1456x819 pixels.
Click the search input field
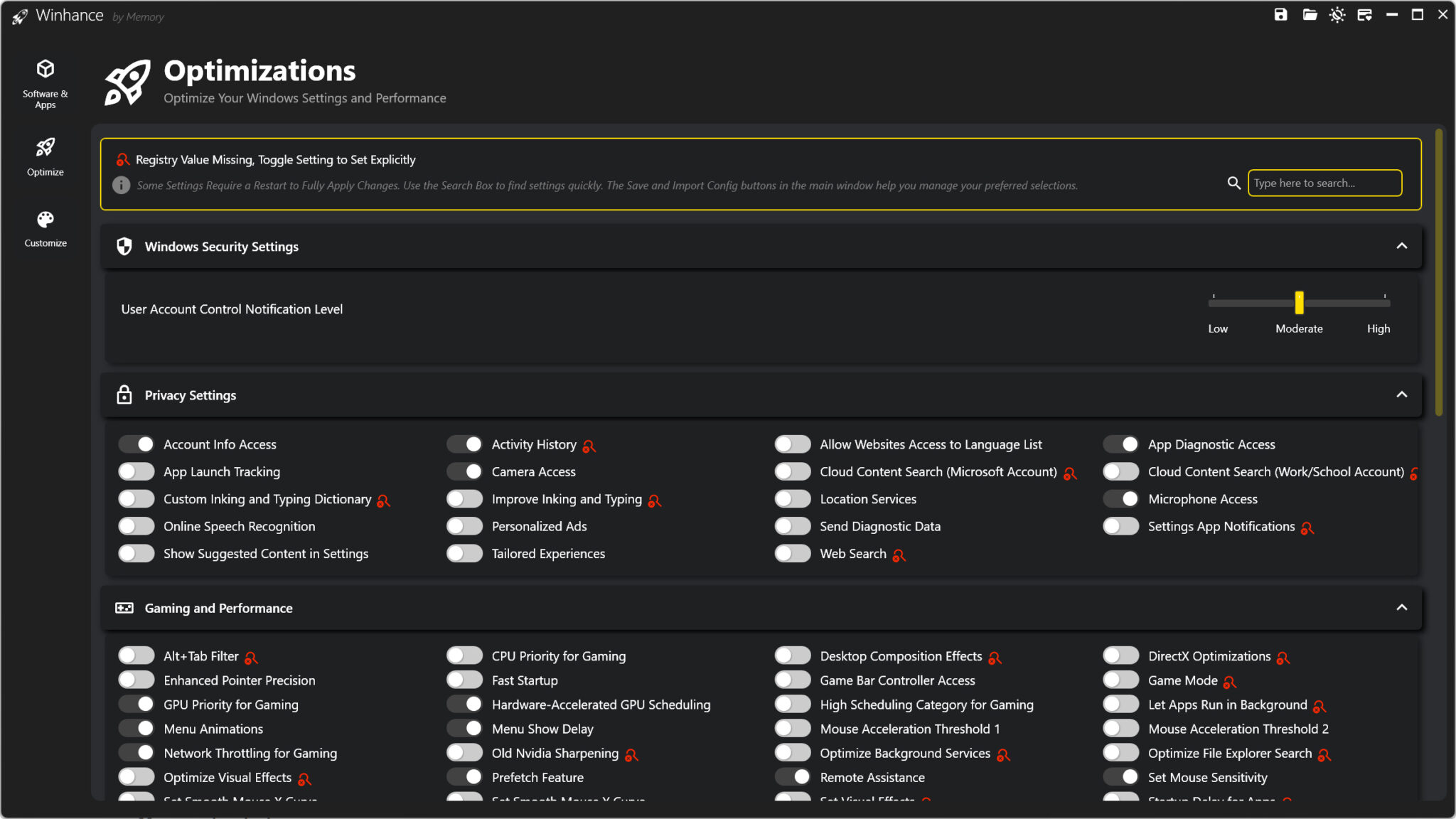pos(1324,183)
